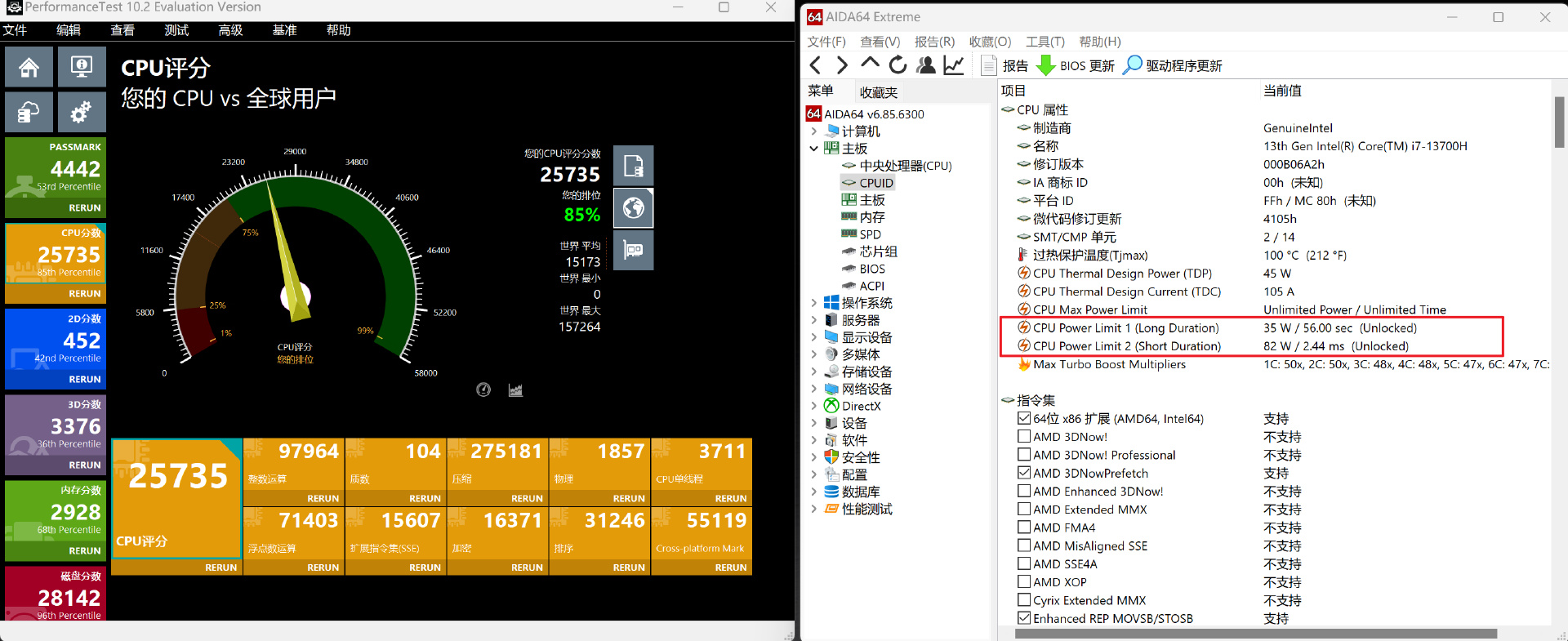Select CPUID item in AIDA64 tree
This screenshot has height=641, width=1568.
click(876, 183)
